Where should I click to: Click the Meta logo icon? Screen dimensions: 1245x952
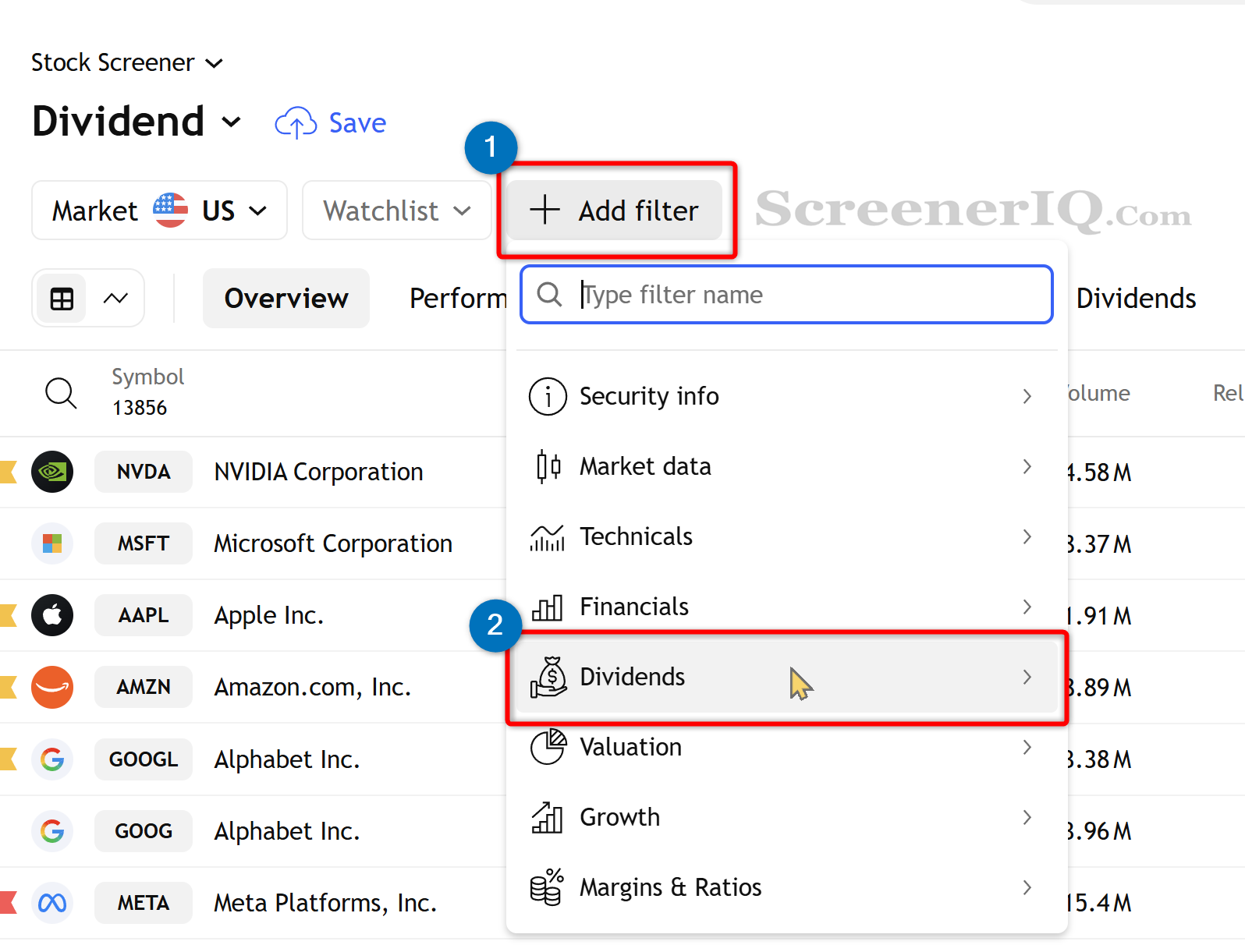pos(52,903)
